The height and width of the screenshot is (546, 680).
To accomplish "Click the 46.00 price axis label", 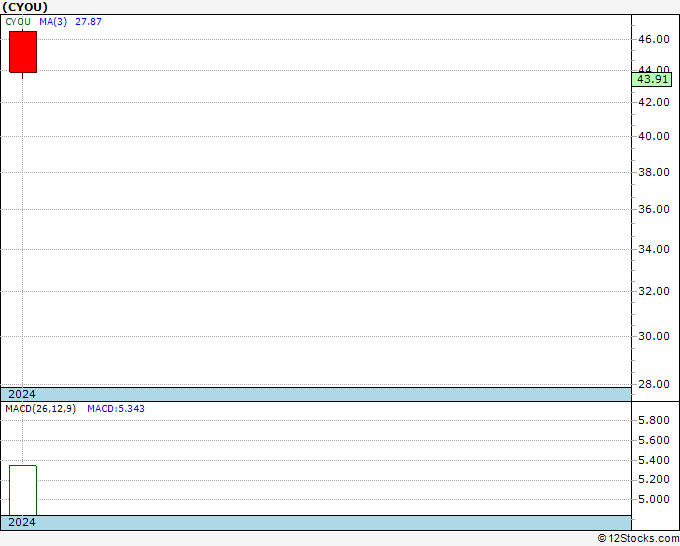I will (x=654, y=39).
